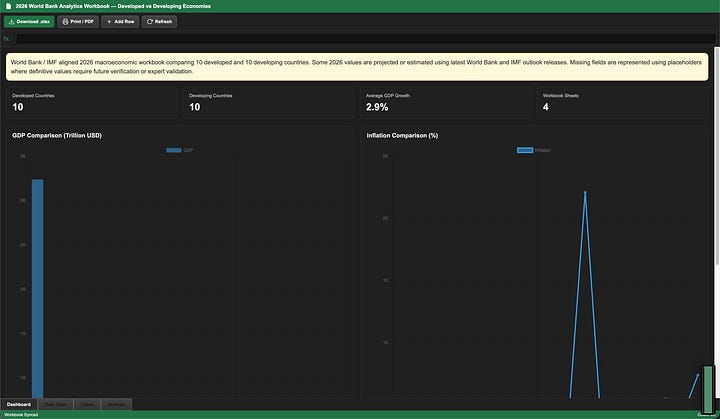
Task: Click the tall blue GDP bar
Action: (x=38, y=289)
